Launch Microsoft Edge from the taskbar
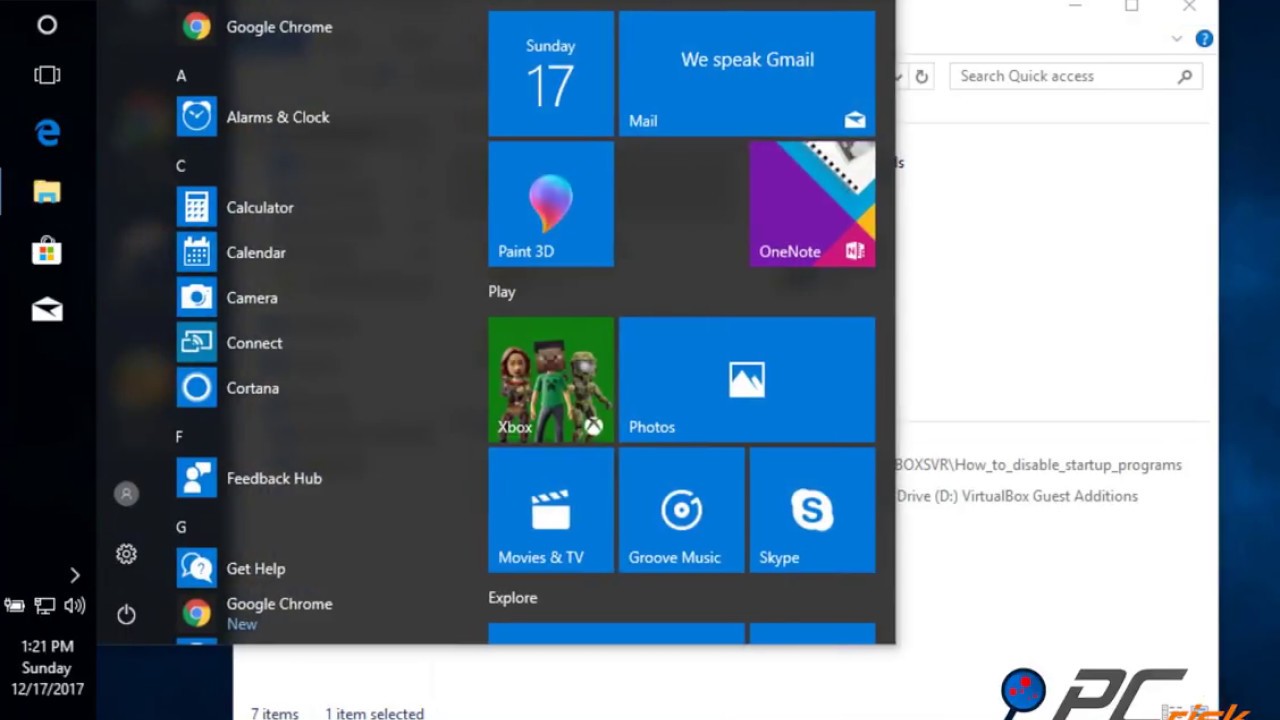 (47, 132)
